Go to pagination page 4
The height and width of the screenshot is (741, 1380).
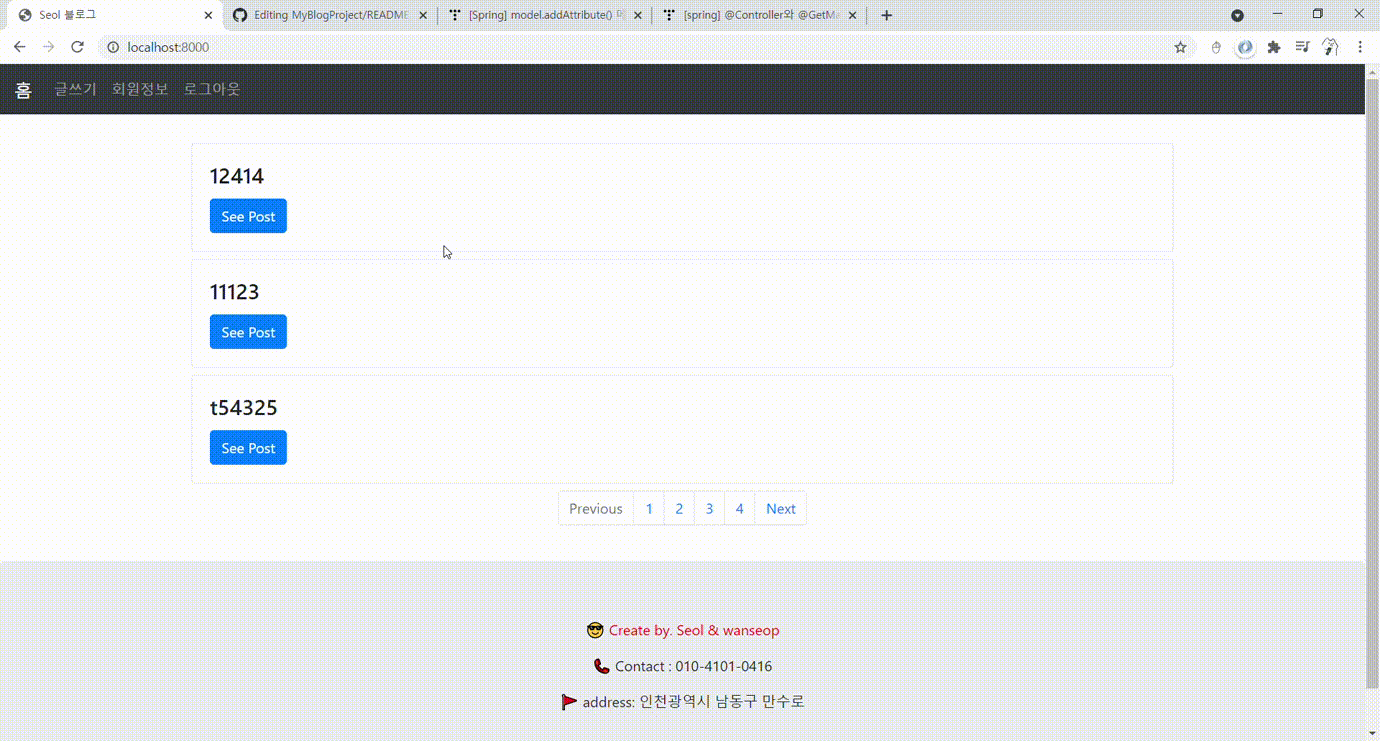point(739,508)
